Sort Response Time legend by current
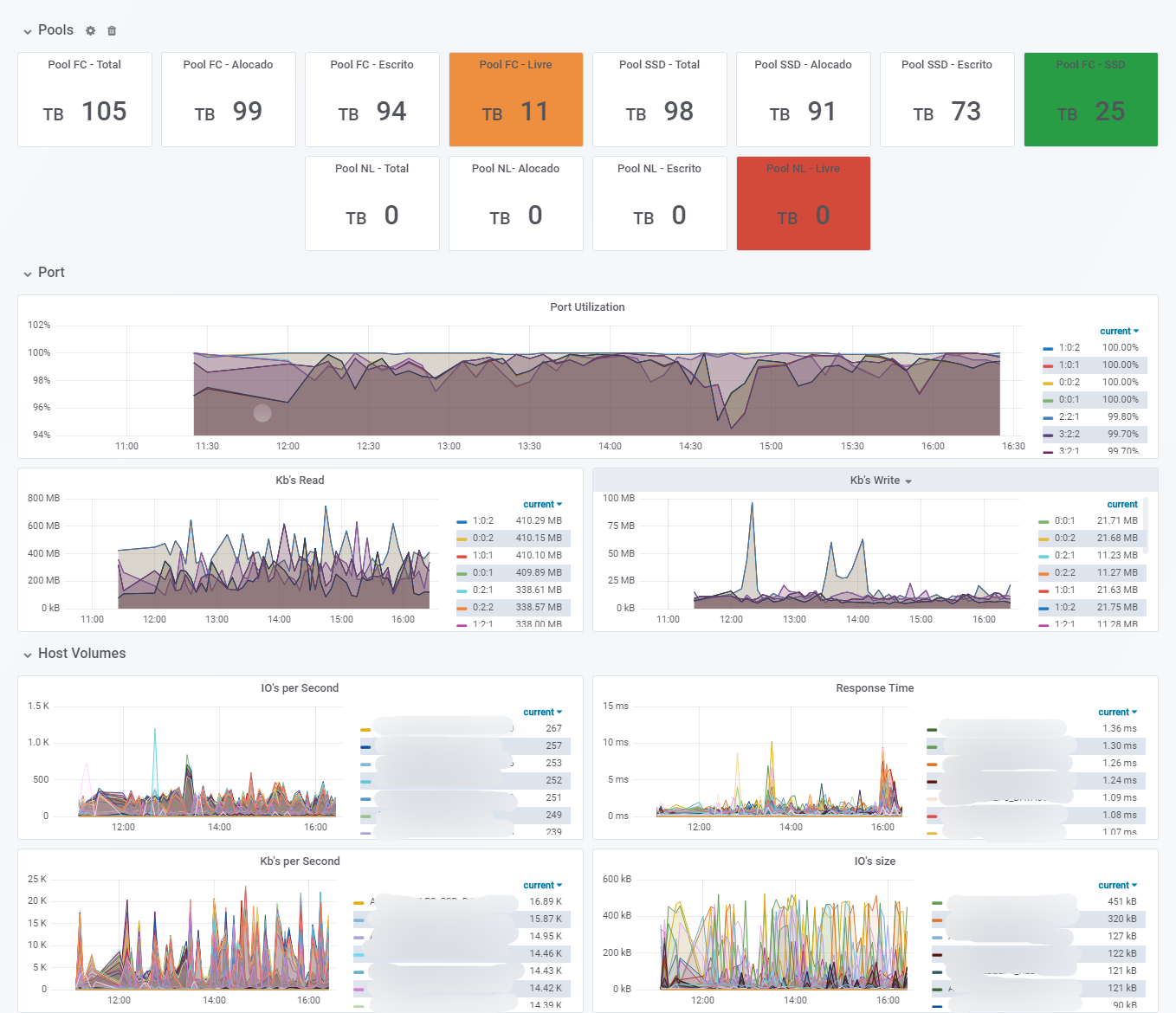 1117,713
